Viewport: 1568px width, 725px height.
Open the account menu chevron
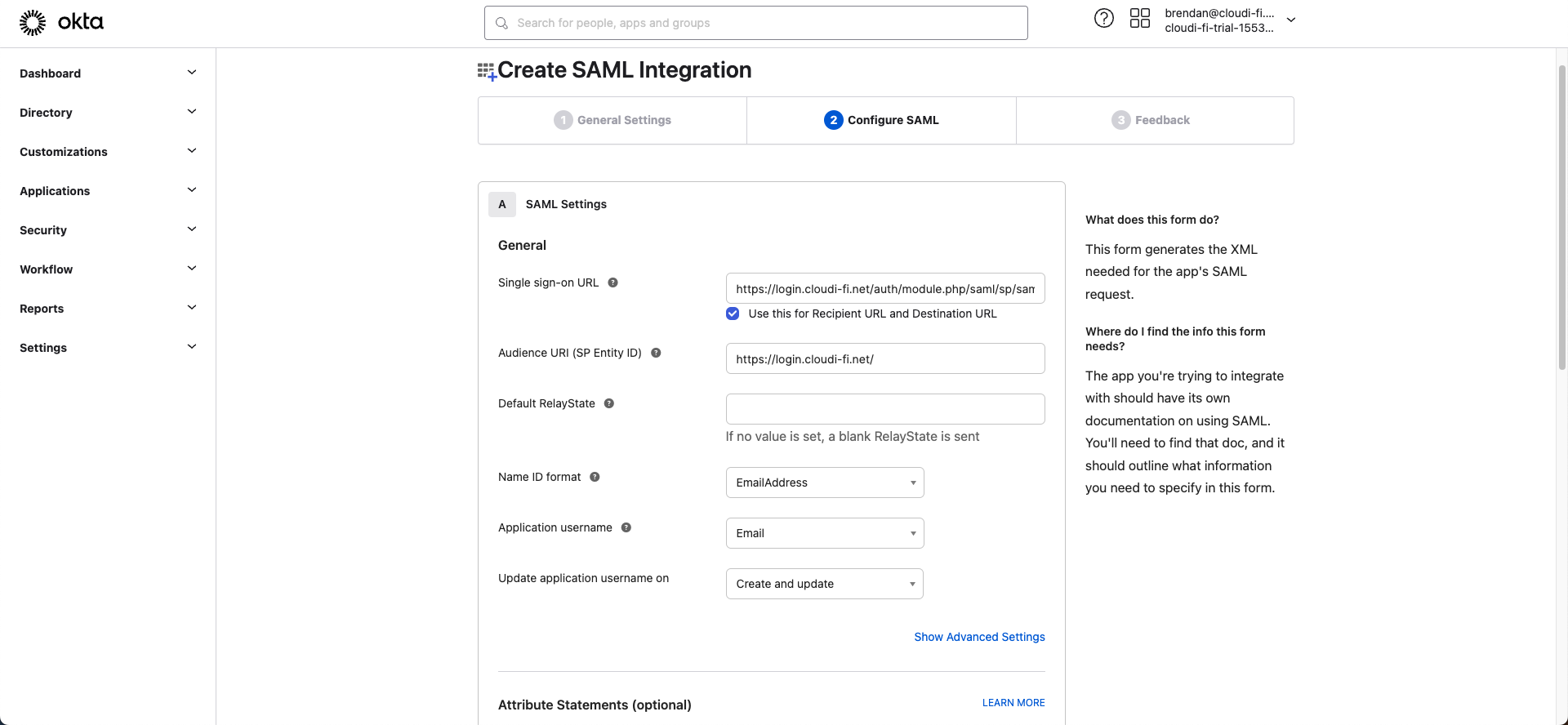(x=1291, y=20)
